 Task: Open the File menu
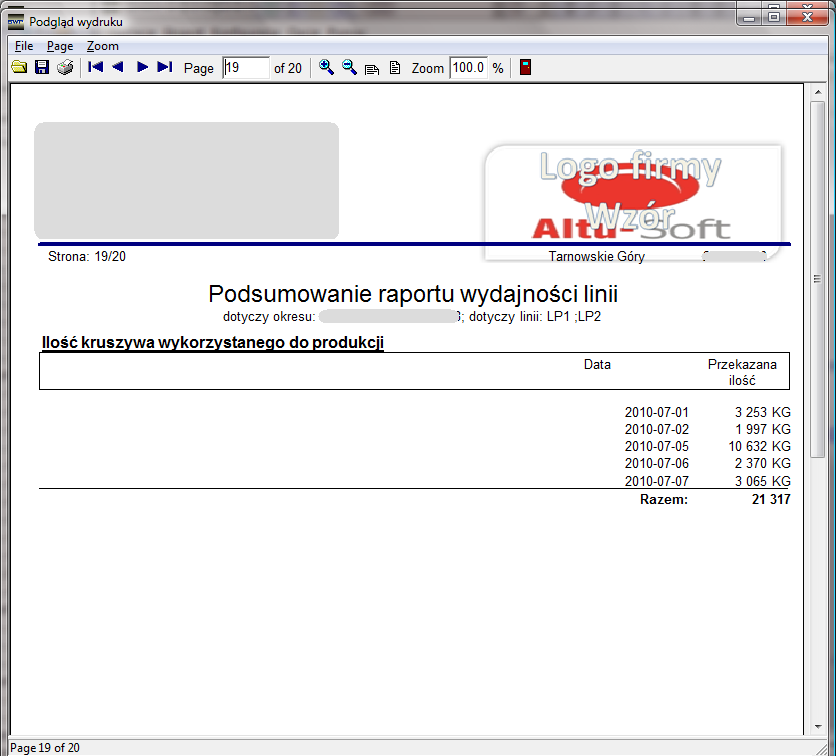pos(24,46)
